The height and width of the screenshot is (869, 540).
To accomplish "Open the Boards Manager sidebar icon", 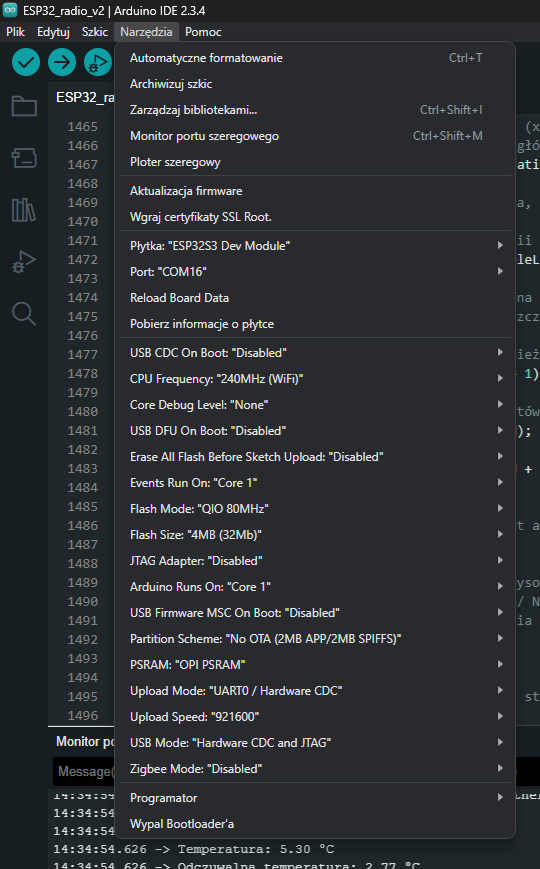I will (24, 158).
